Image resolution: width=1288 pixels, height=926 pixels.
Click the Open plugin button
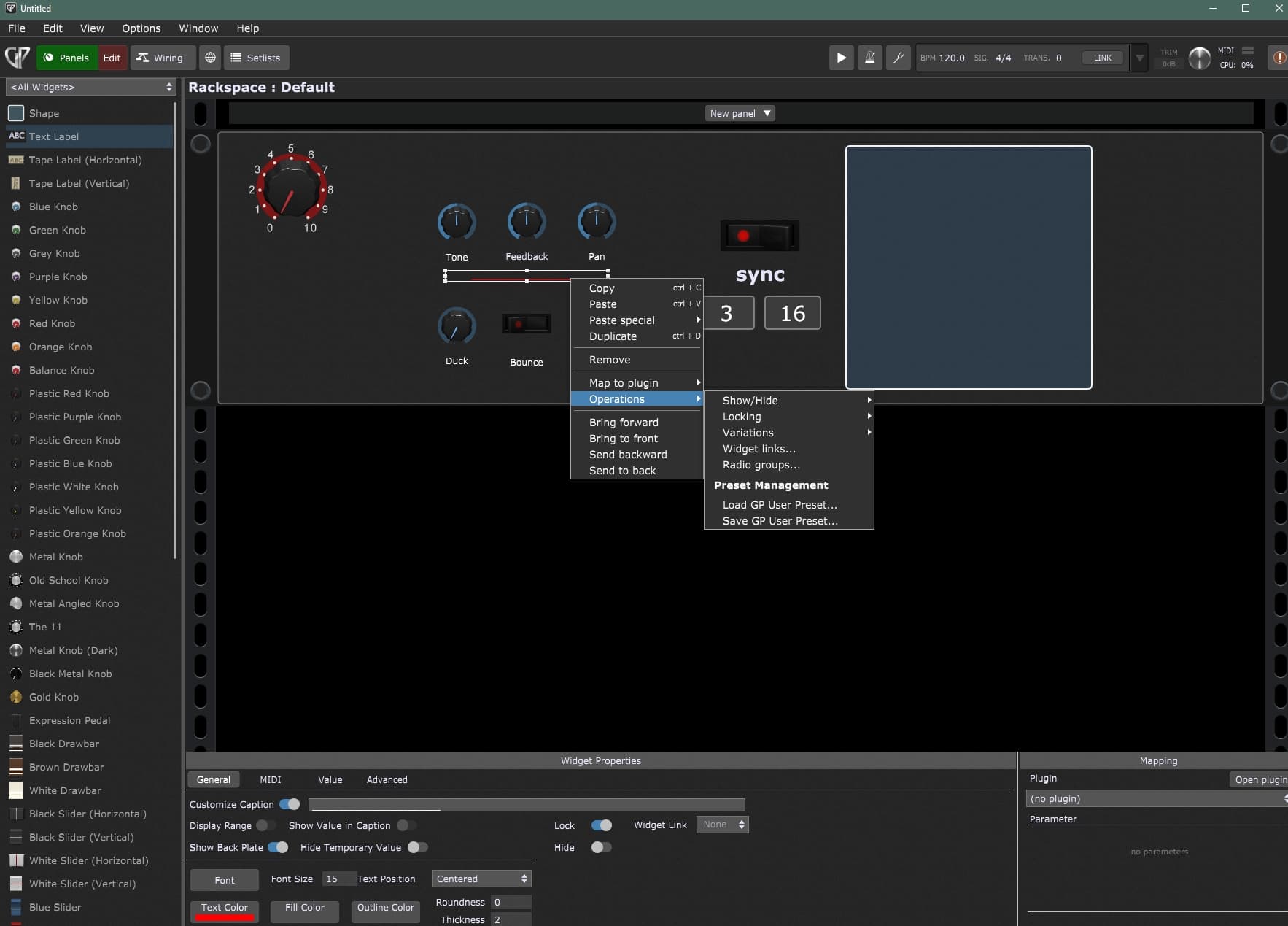[1260, 779]
